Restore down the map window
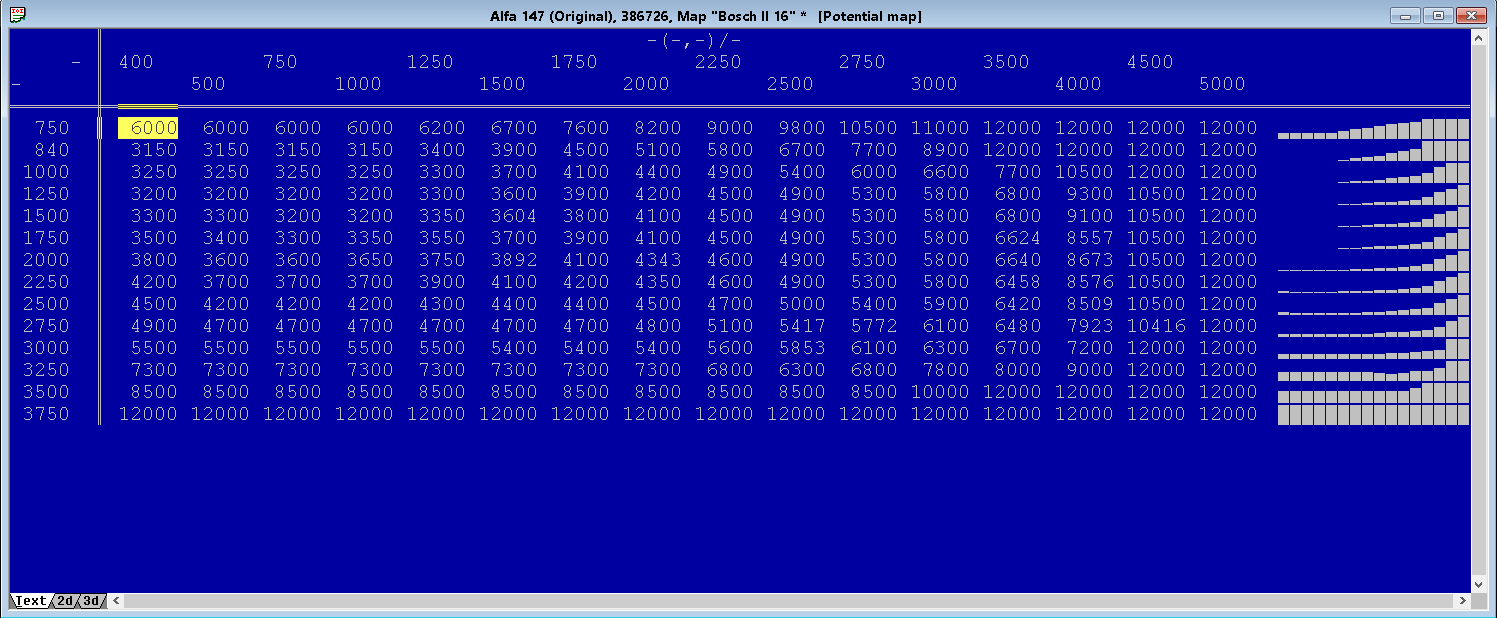1497x618 pixels. [x=1438, y=15]
